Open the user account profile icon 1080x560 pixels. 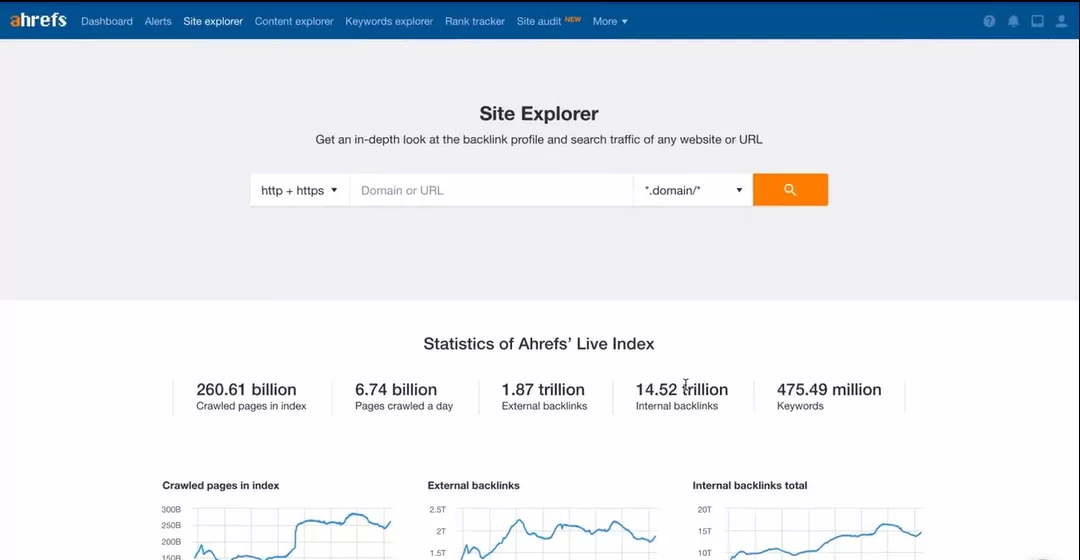tap(1062, 21)
